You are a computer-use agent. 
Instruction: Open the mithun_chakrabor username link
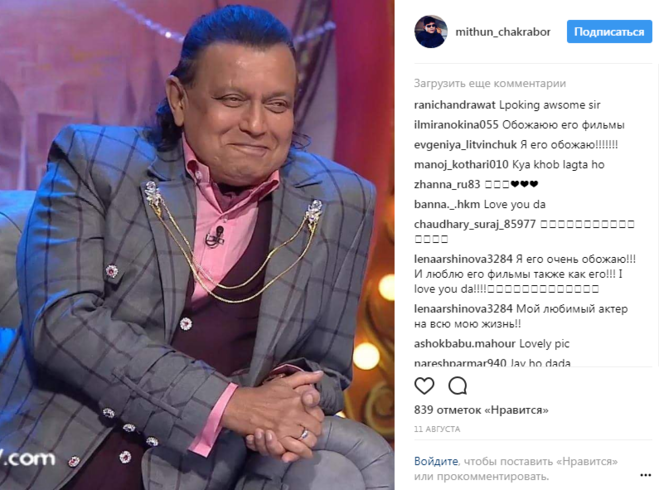click(503, 32)
